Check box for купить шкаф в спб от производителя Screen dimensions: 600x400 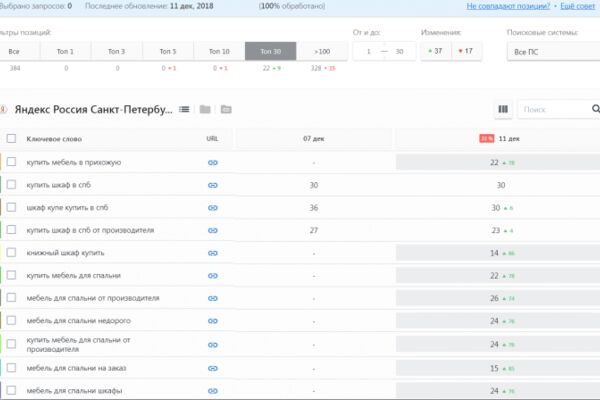click(x=11, y=230)
